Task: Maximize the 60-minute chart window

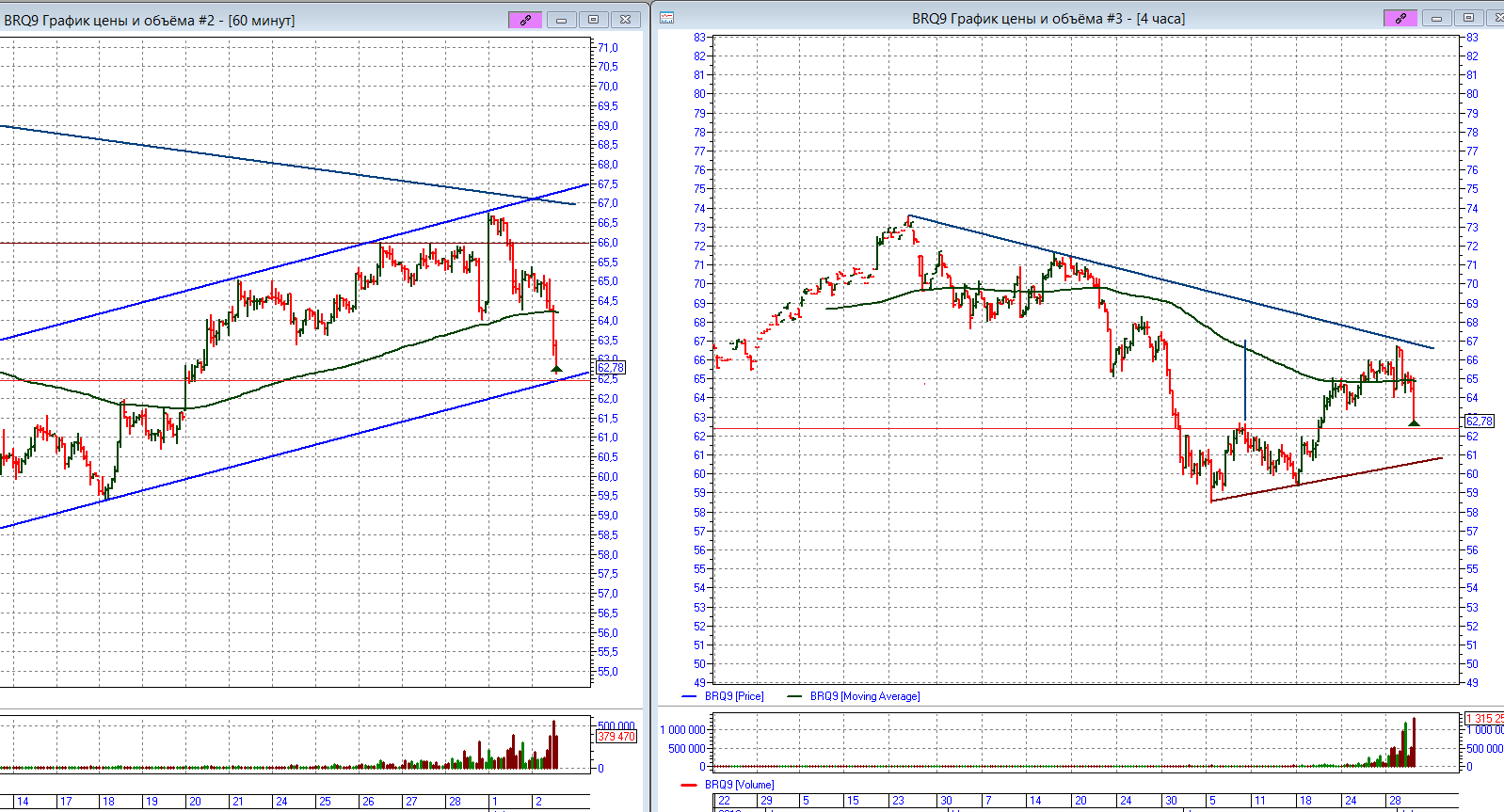Action: (x=593, y=20)
